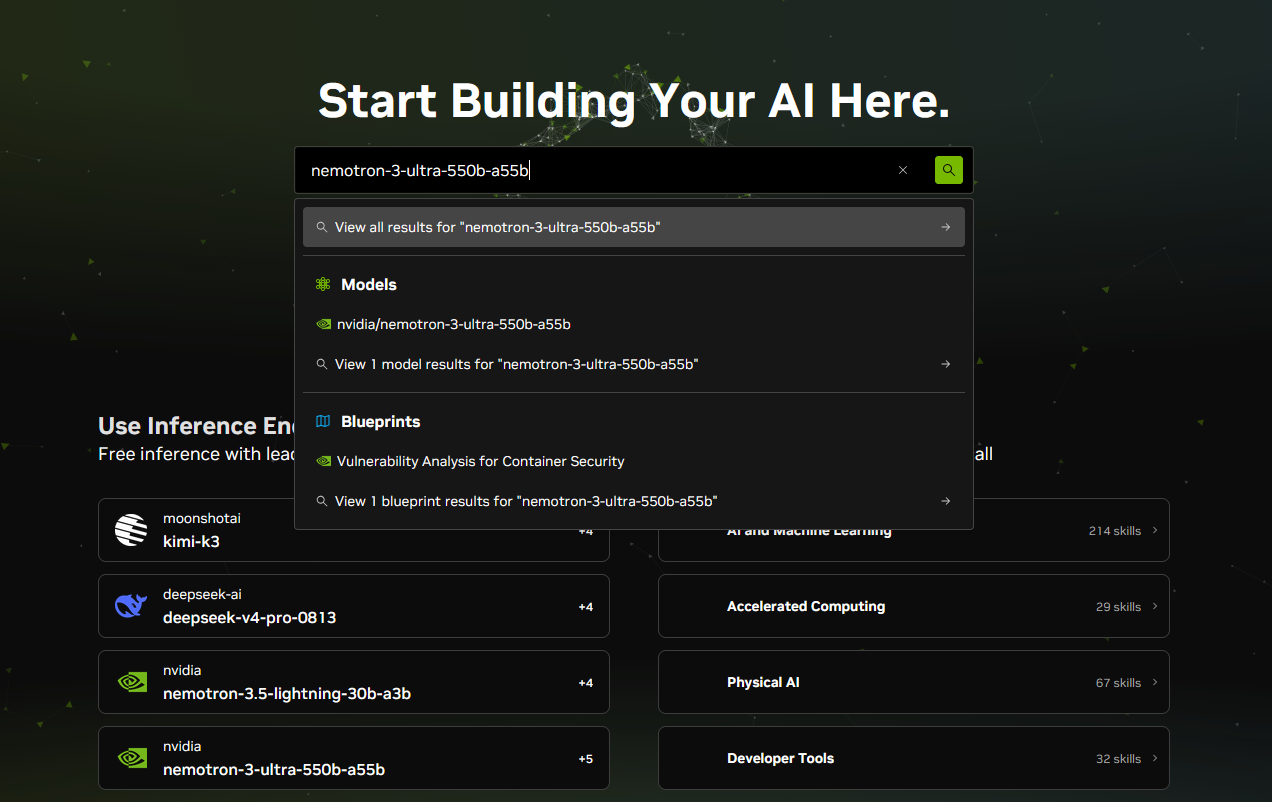Click +4 badge on nemotron-3.5-lightning-30b-a3b card

pos(586,683)
